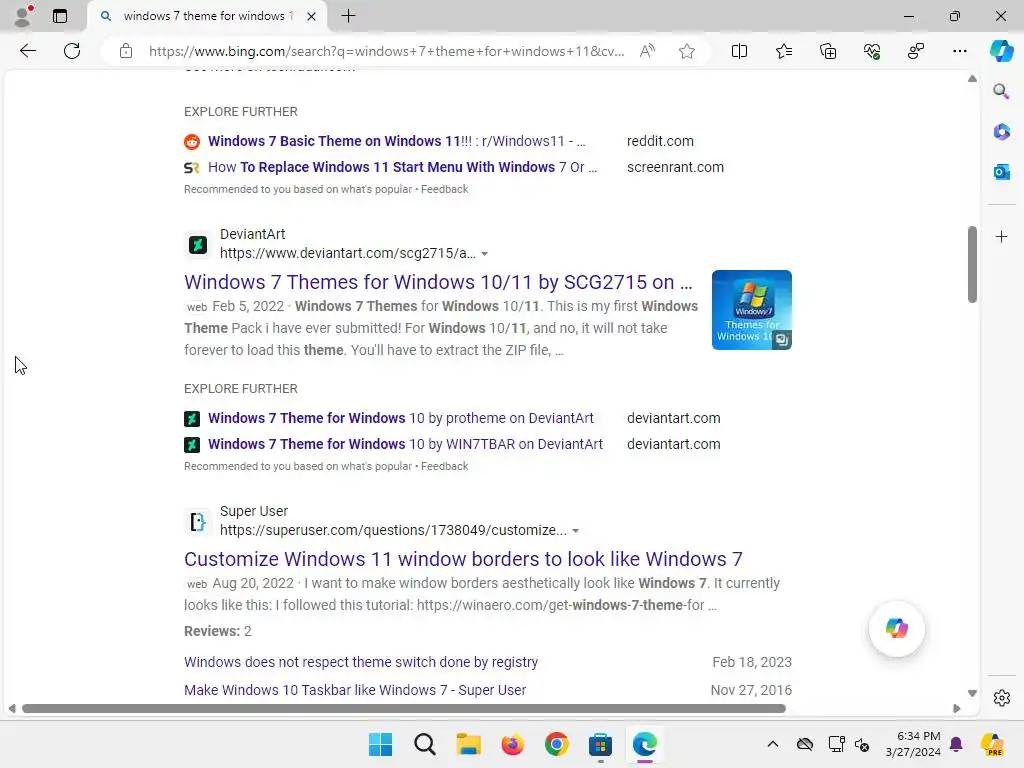The height and width of the screenshot is (768, 1024).
Task: Click the scroll right arrow
Action: [956, 708]
